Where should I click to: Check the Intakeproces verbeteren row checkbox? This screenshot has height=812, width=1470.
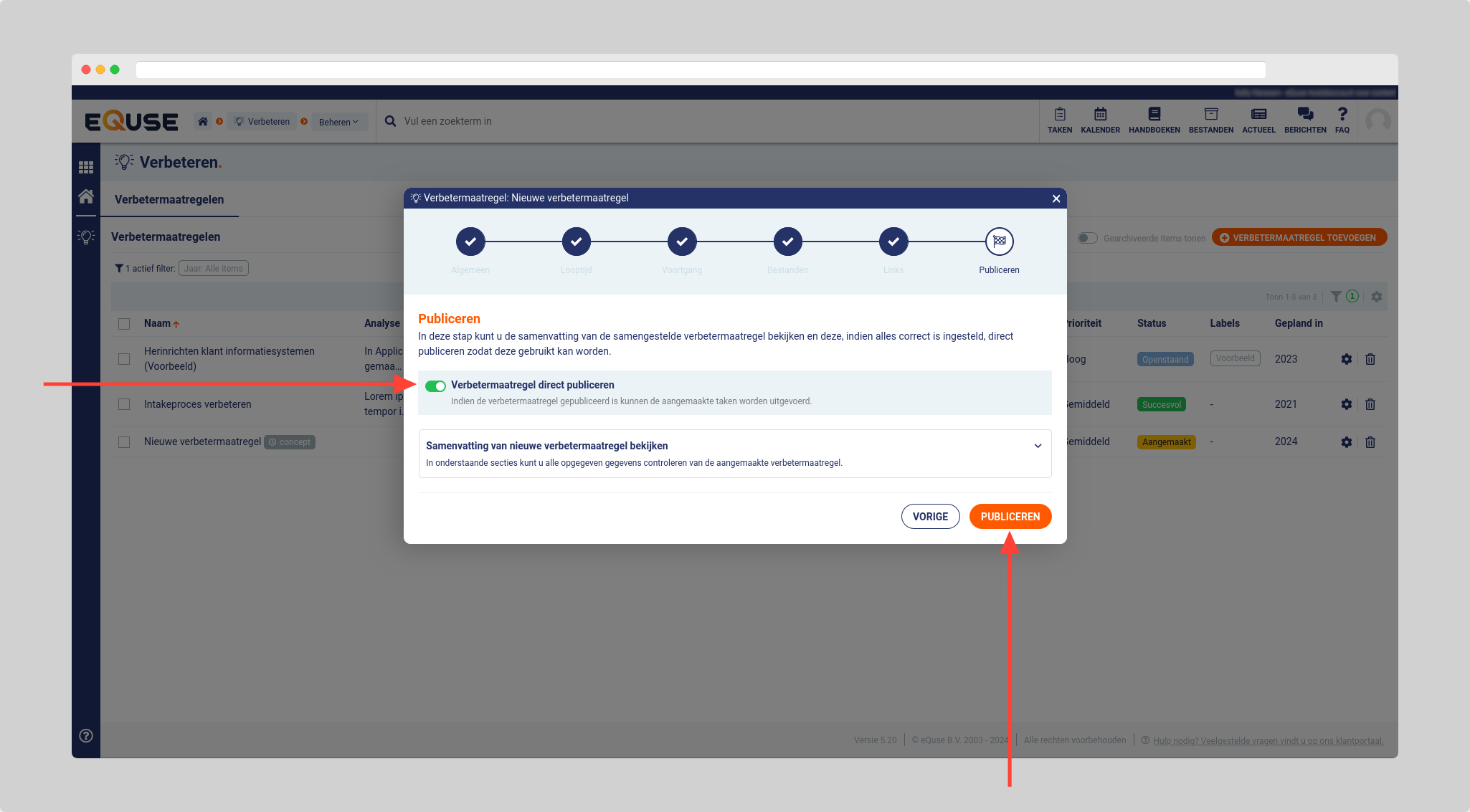(x=124, y=404)
